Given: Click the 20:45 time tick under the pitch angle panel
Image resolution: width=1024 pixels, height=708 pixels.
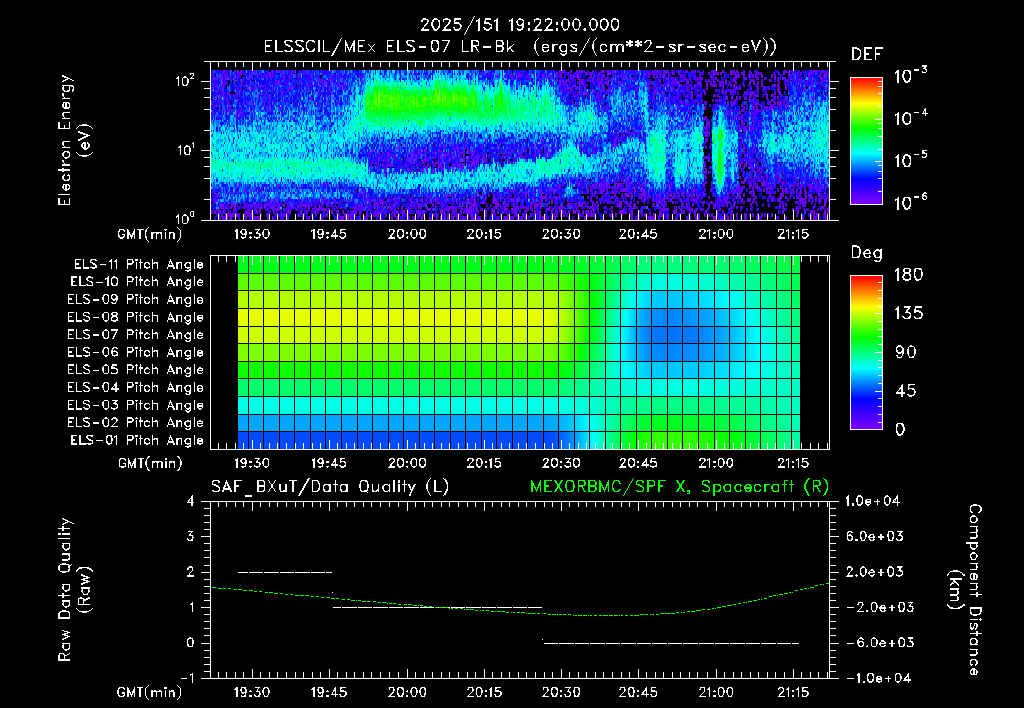Looking at the screenshot, I should [638, 463].
